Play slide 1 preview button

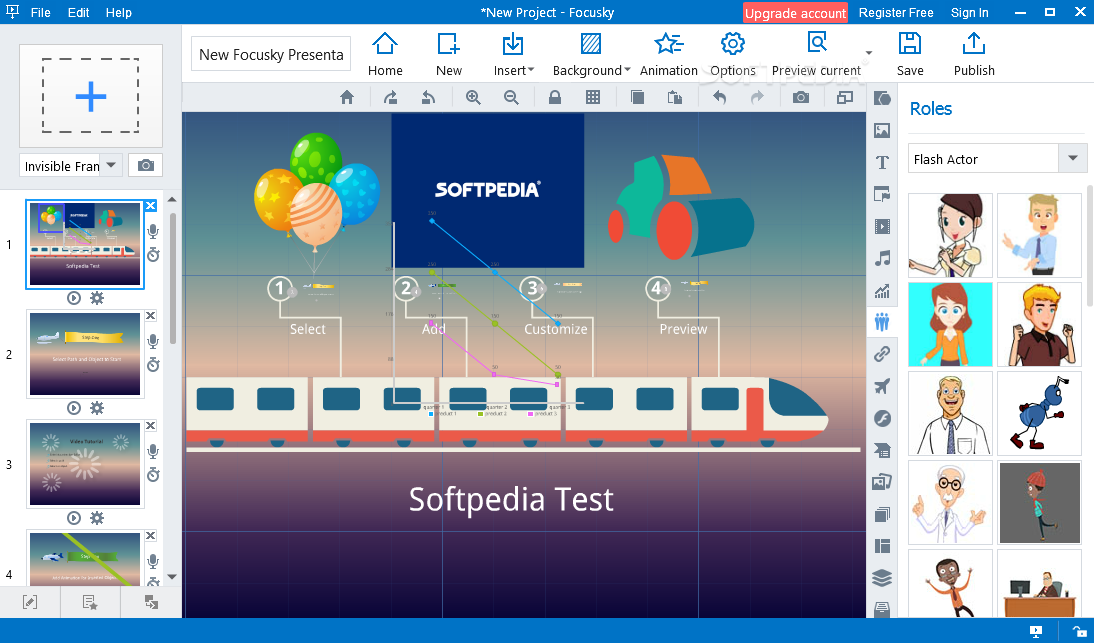pos(74,298)
